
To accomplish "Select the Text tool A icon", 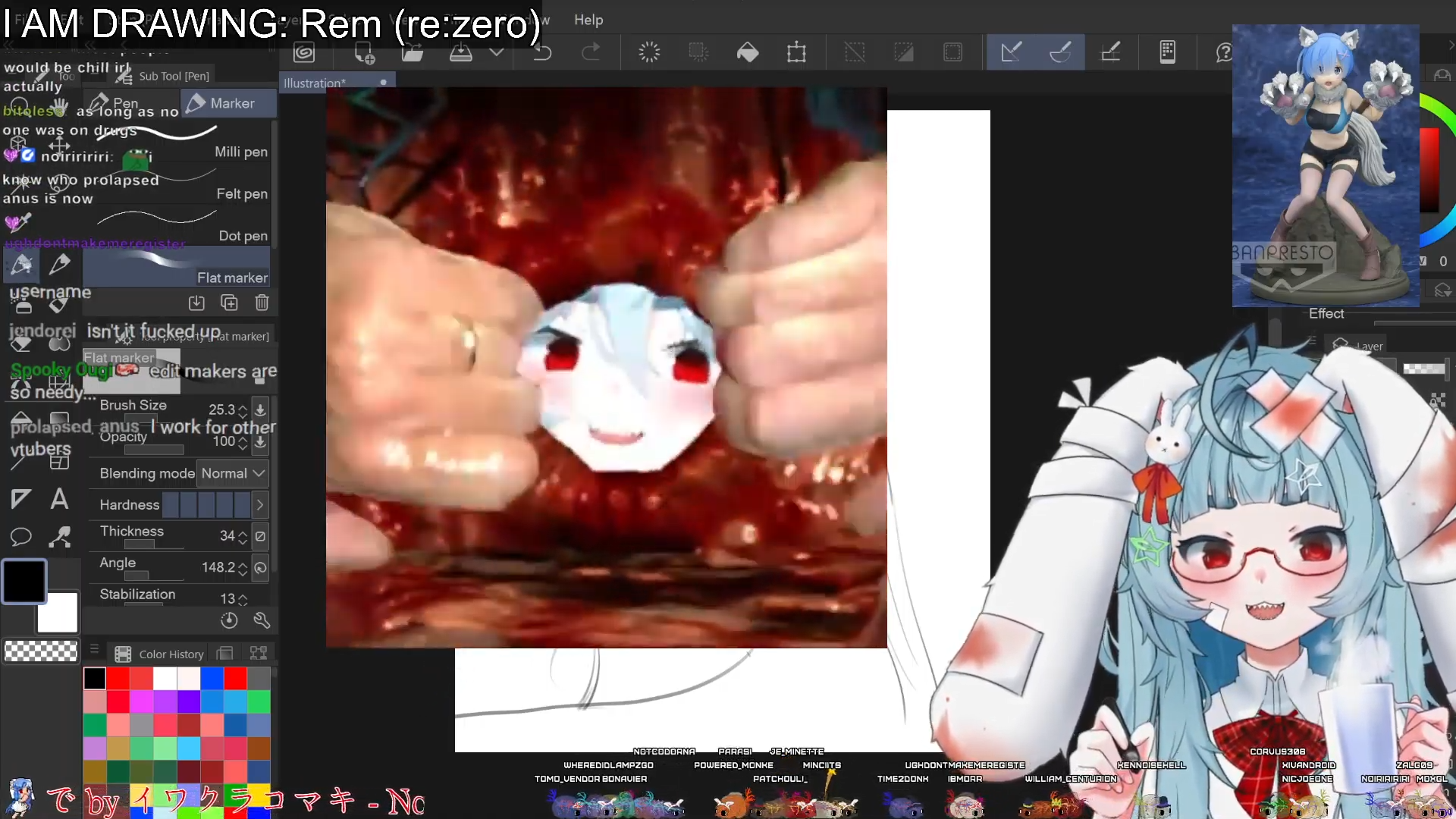I will tap(59, 499).
